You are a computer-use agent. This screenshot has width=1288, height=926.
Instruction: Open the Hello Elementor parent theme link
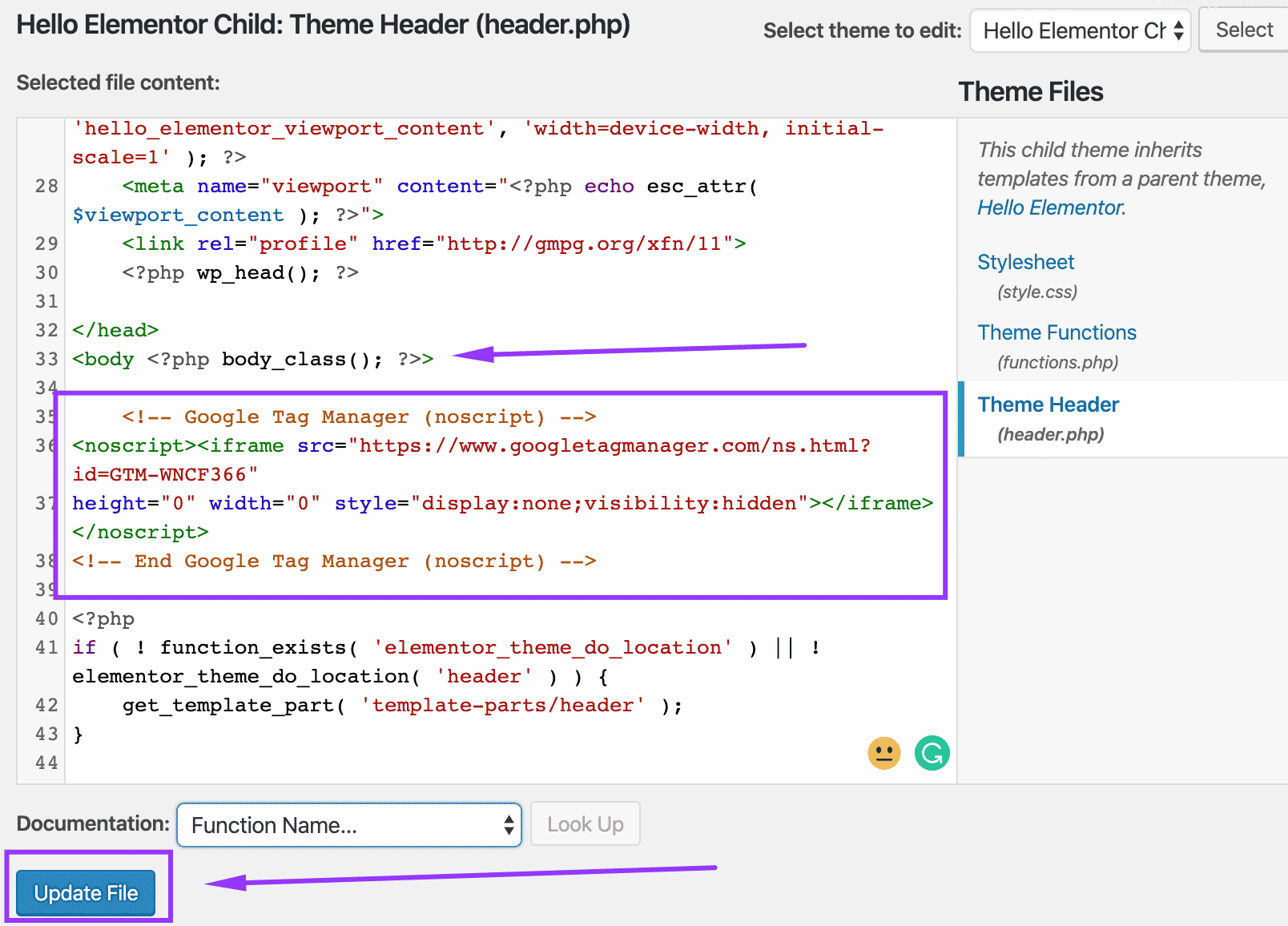[x=1049, y=207]
